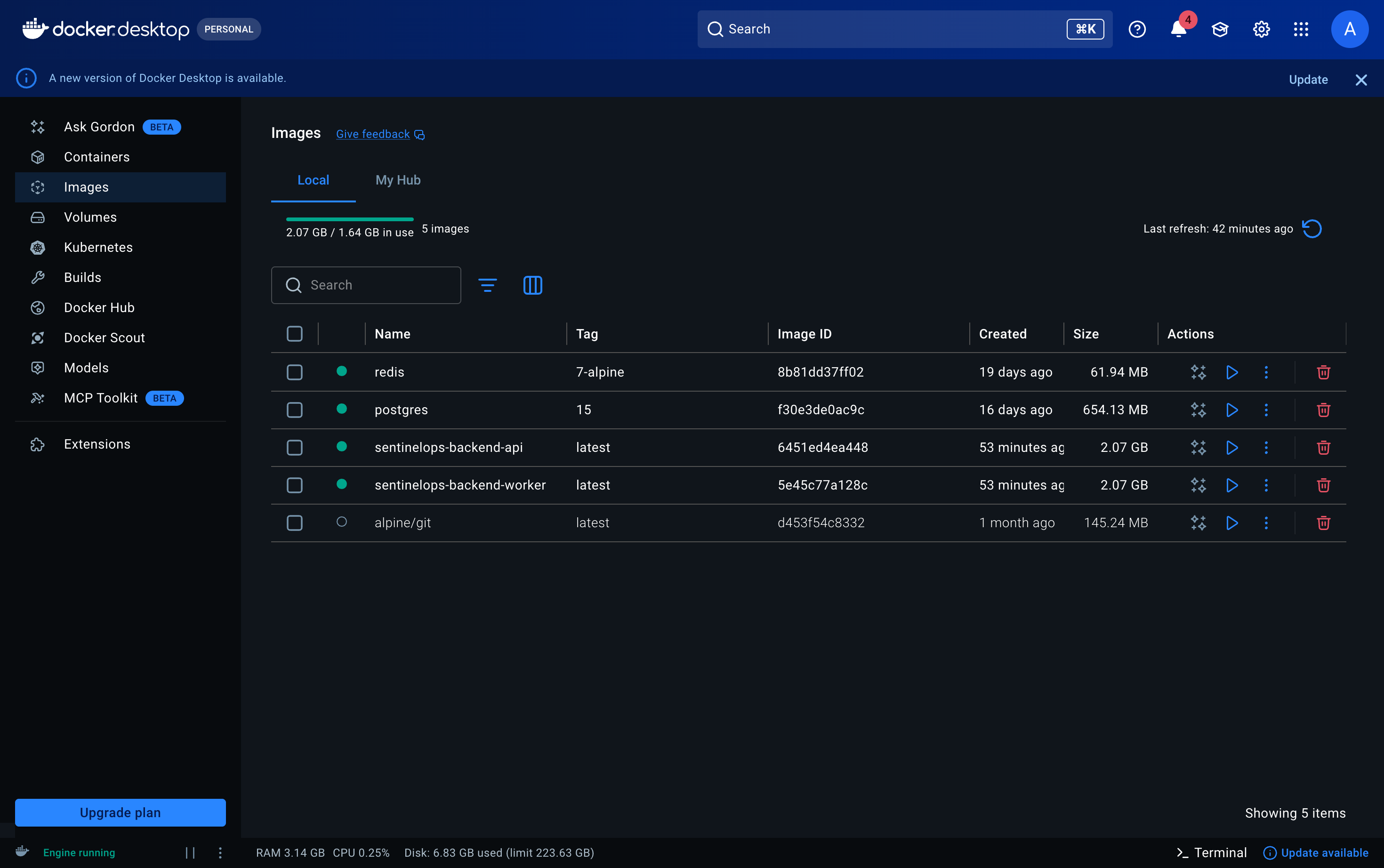Image resolution: width=1384 pixels, height=868 pixels.
Task: Click the Upgrade plan button
Action: (x=120, y=812)
